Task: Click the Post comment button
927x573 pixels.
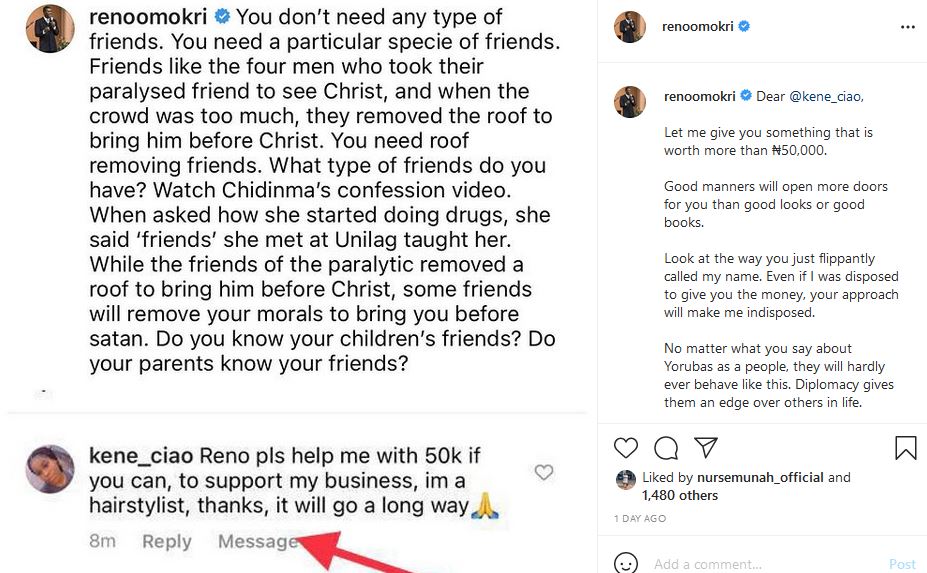Action: (x=902, y=564)
